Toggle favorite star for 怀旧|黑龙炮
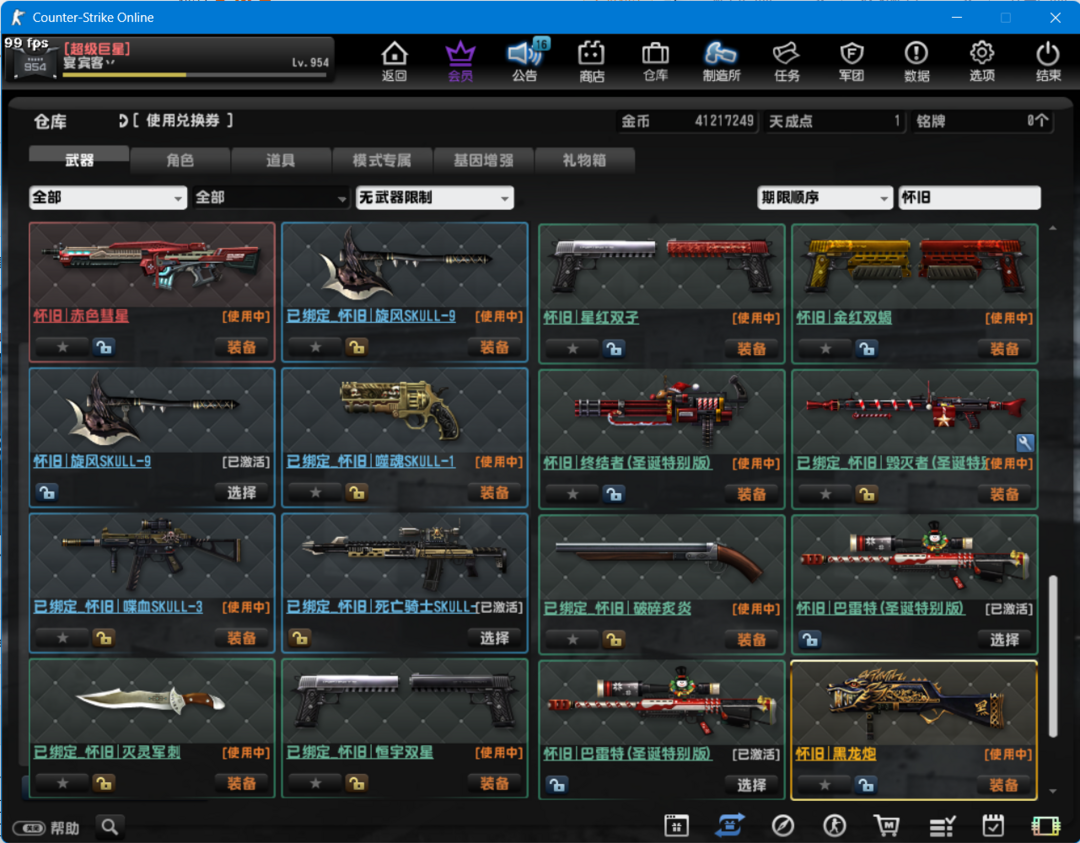The width and height of the screenshot is (1080, 843). (824, 784)
